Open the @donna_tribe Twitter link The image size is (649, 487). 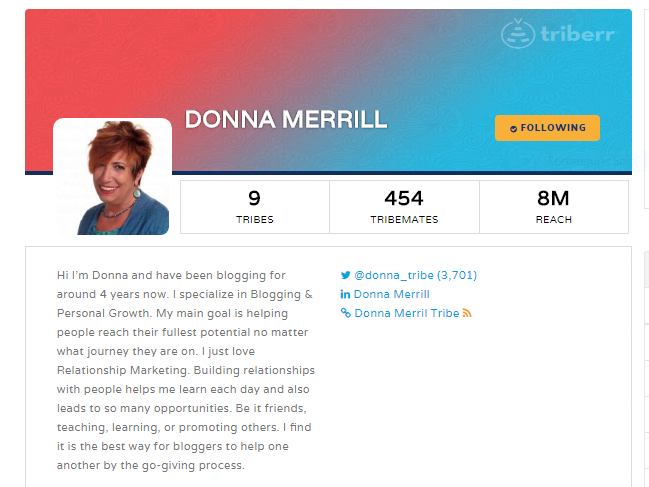pos(416,275)
